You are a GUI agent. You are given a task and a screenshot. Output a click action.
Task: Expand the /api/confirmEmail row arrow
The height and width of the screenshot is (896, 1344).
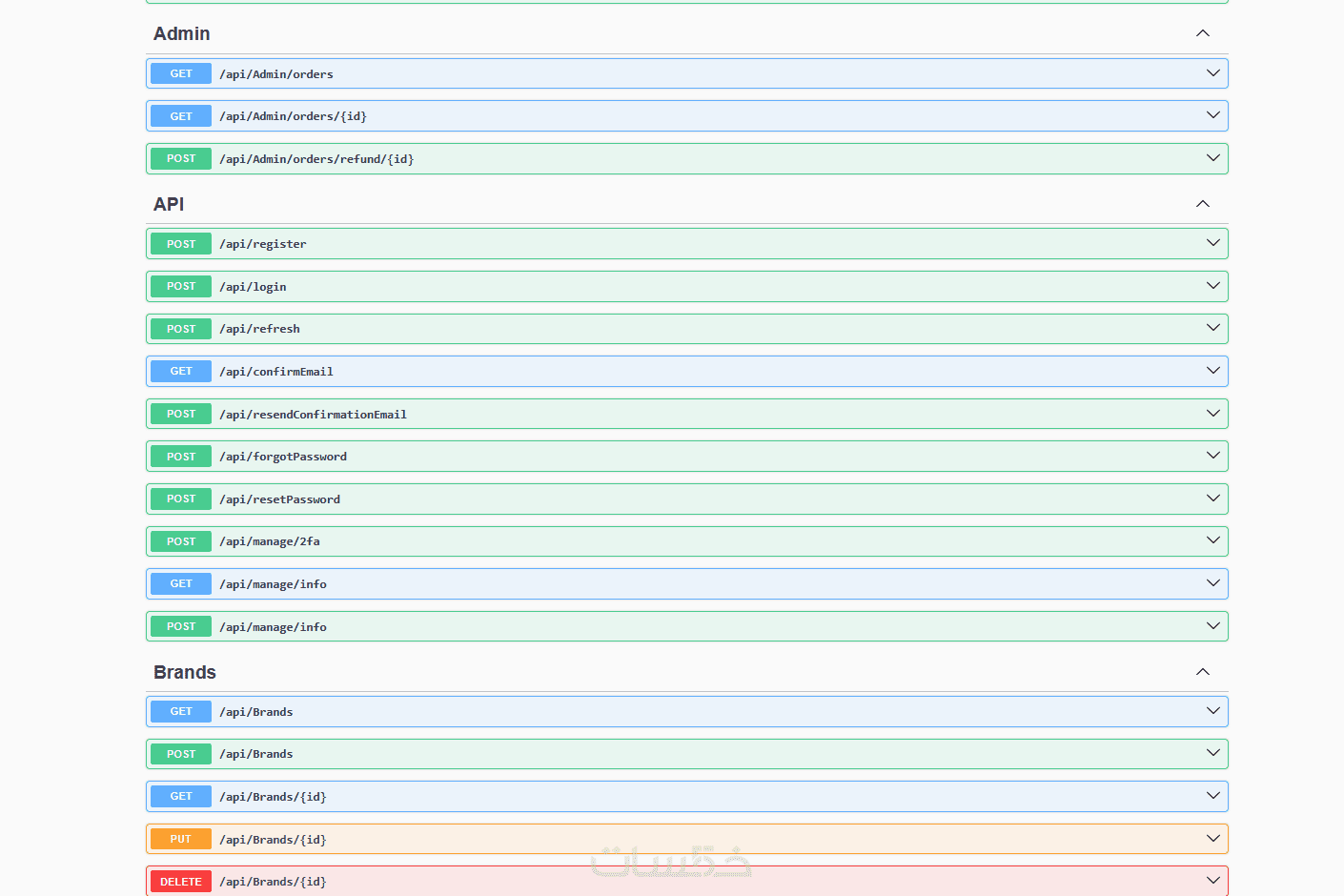[x=1213, y=371]
